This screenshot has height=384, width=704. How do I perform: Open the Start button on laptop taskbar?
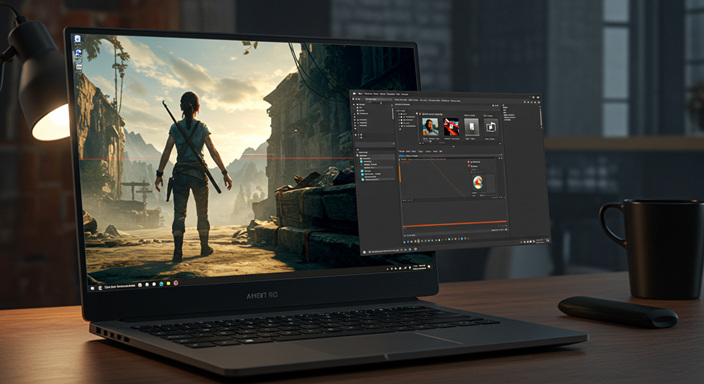(x=92, y=288)
